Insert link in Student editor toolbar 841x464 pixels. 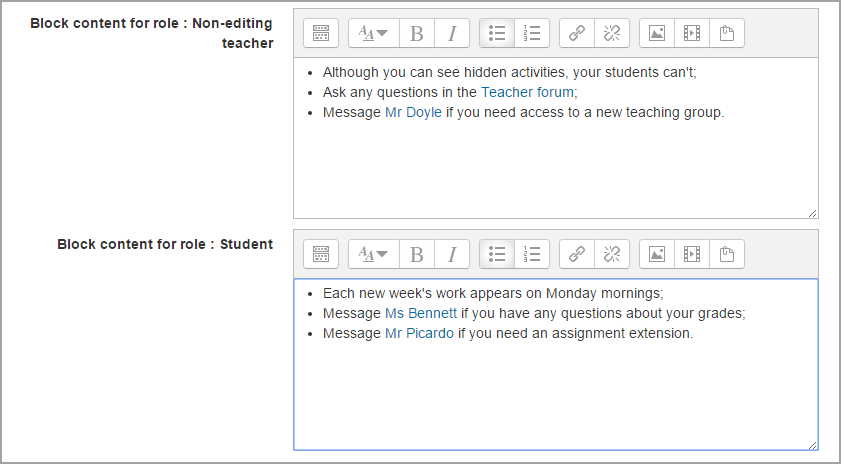coord(577,254)
